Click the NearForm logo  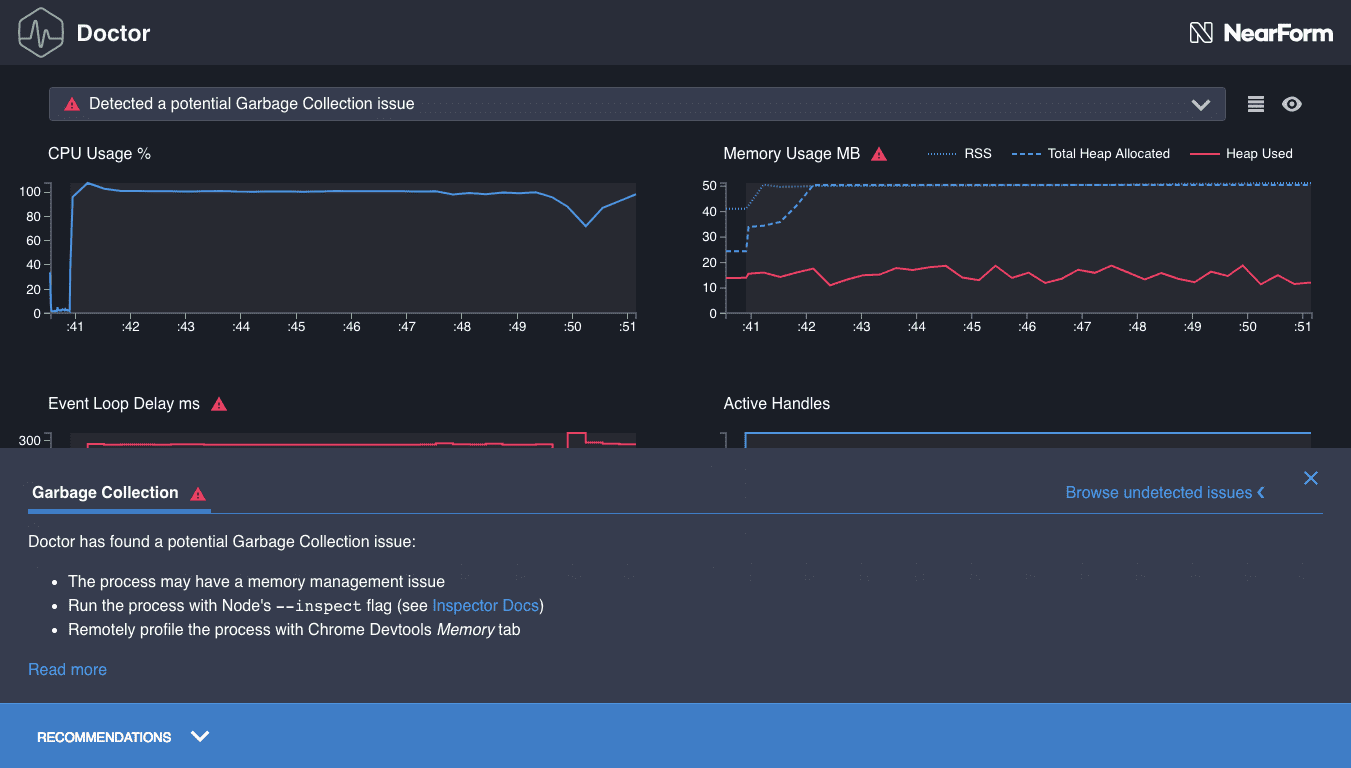(1260, 33)
